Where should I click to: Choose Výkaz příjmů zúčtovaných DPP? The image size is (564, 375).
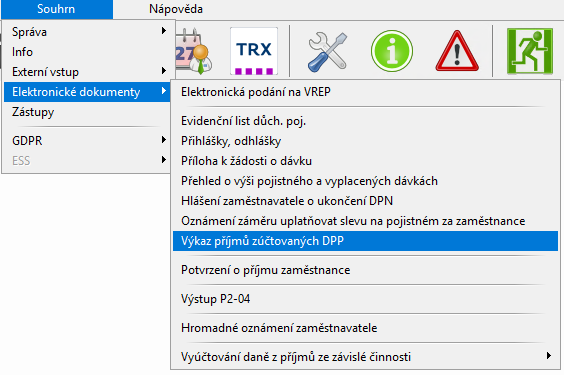click(365, 241)
